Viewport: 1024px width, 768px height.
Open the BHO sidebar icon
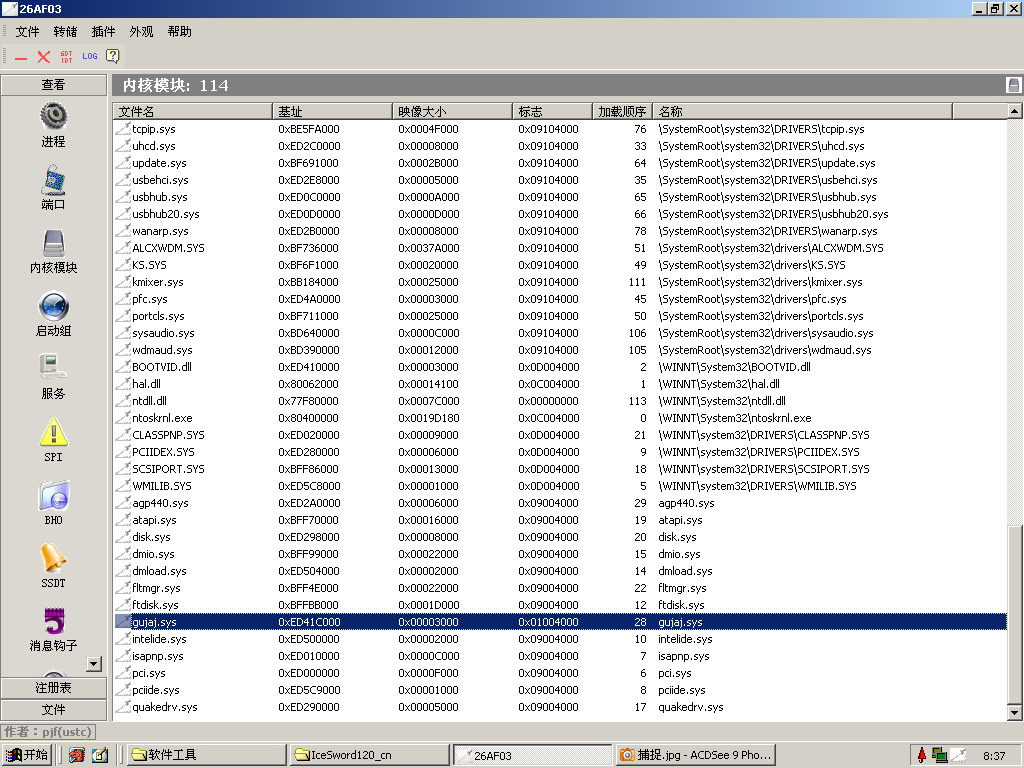pyautogui.click(x=54, y=495)
